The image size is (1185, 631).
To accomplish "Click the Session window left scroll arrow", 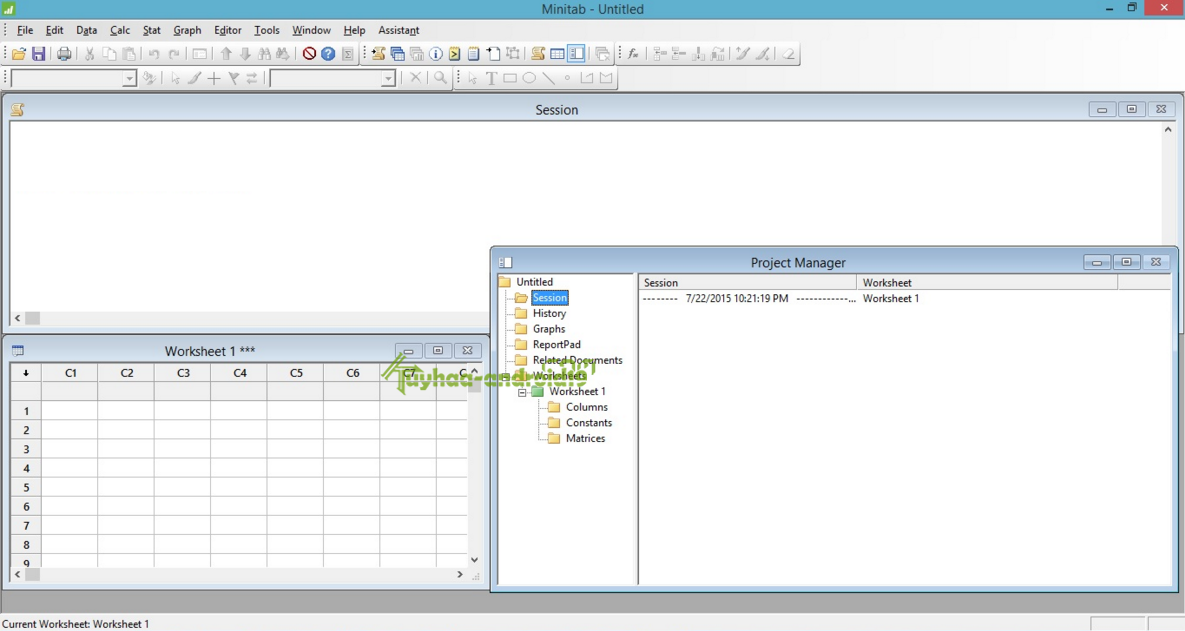I will 17,319.
